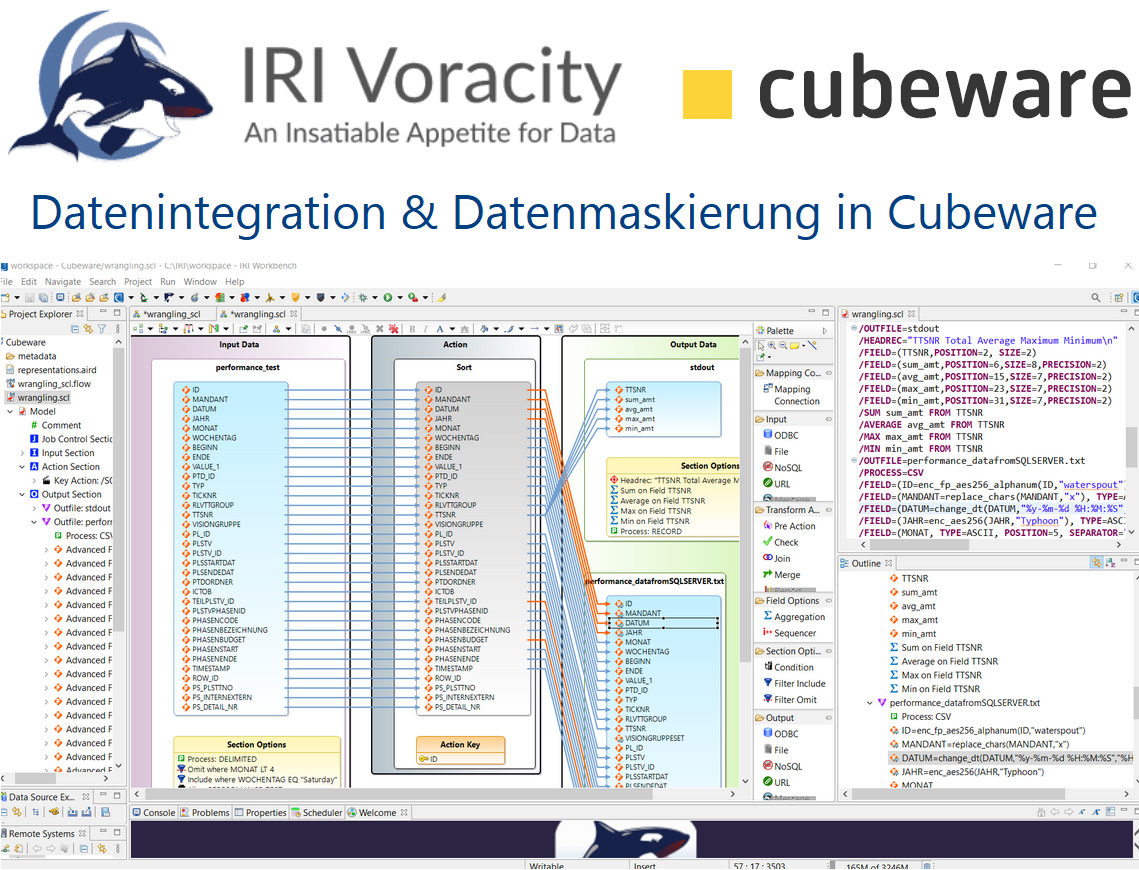The width and height of the screenshot is (1139, 870).
Task: Open the Window menu
Action: [200, 282]
